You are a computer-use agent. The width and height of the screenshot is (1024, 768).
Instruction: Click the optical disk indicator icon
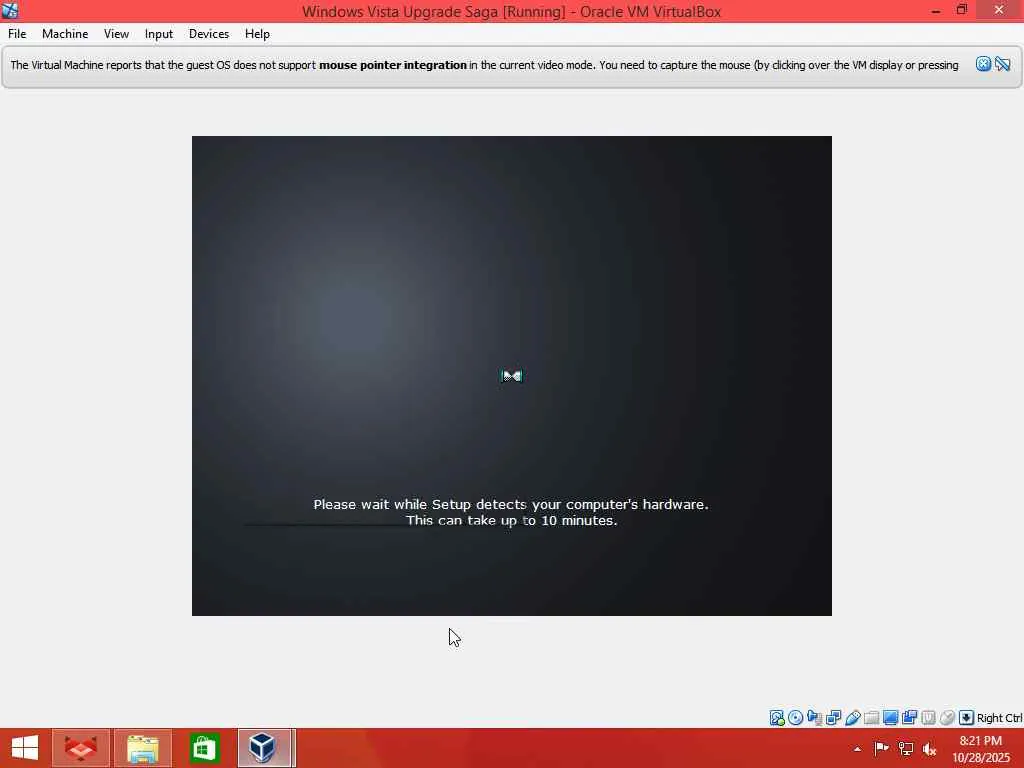tap(795, 718)
